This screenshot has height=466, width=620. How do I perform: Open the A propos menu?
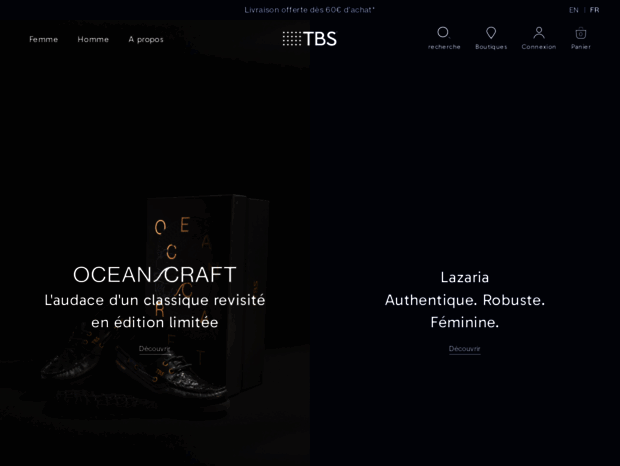(x=146, y=40)
